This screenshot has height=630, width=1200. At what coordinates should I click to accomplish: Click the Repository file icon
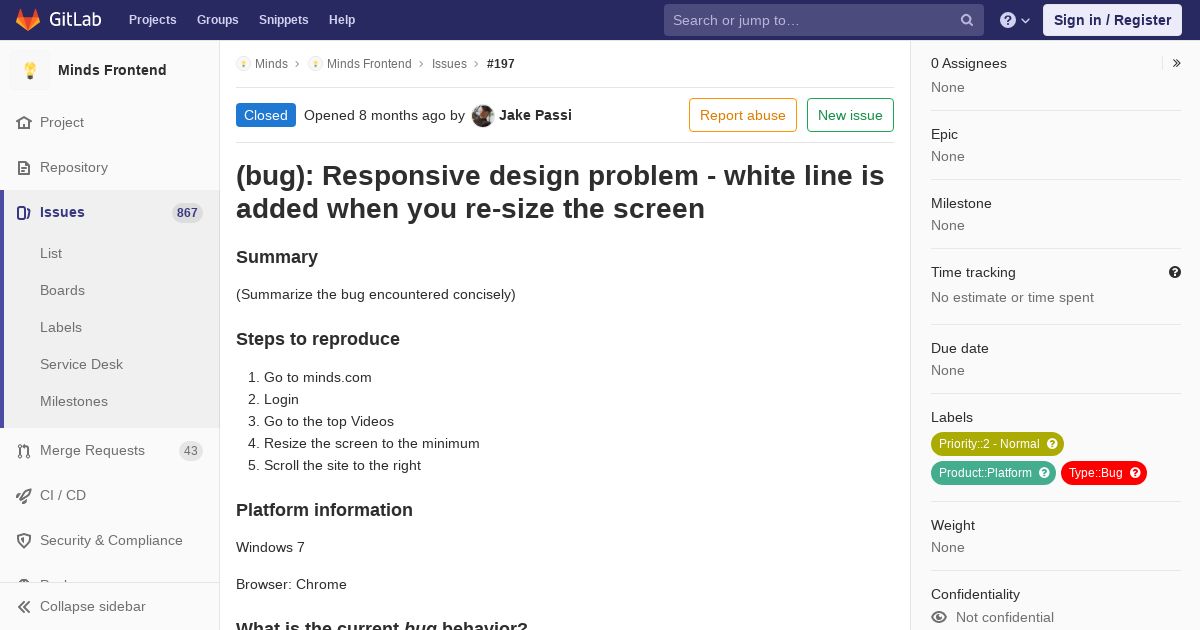tap(24, 168)
